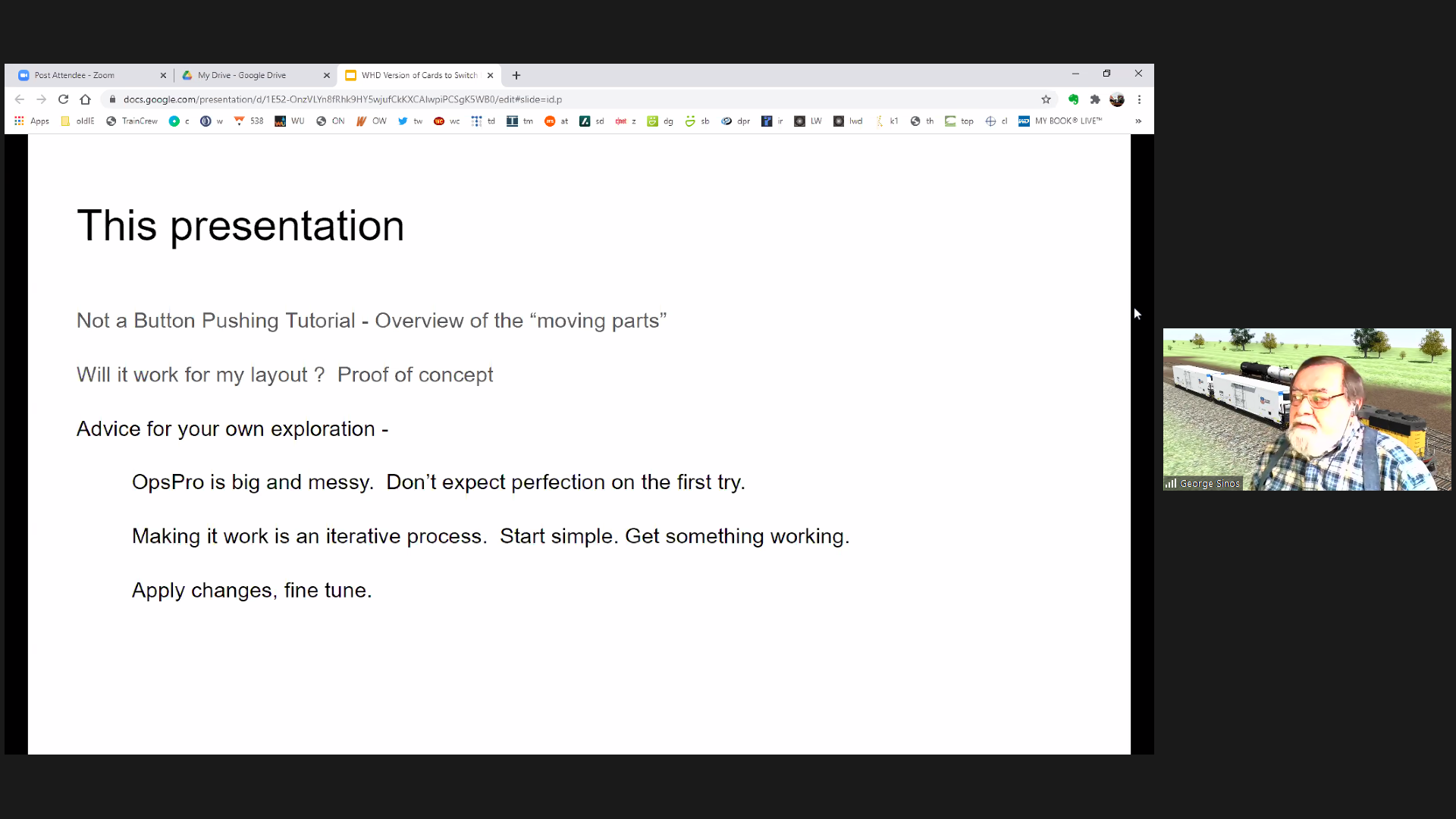Image resolution: width=1456 pixels, height=819 pixels.
Task: Open the Apps grid shortcut
Action: pos(31,121)
